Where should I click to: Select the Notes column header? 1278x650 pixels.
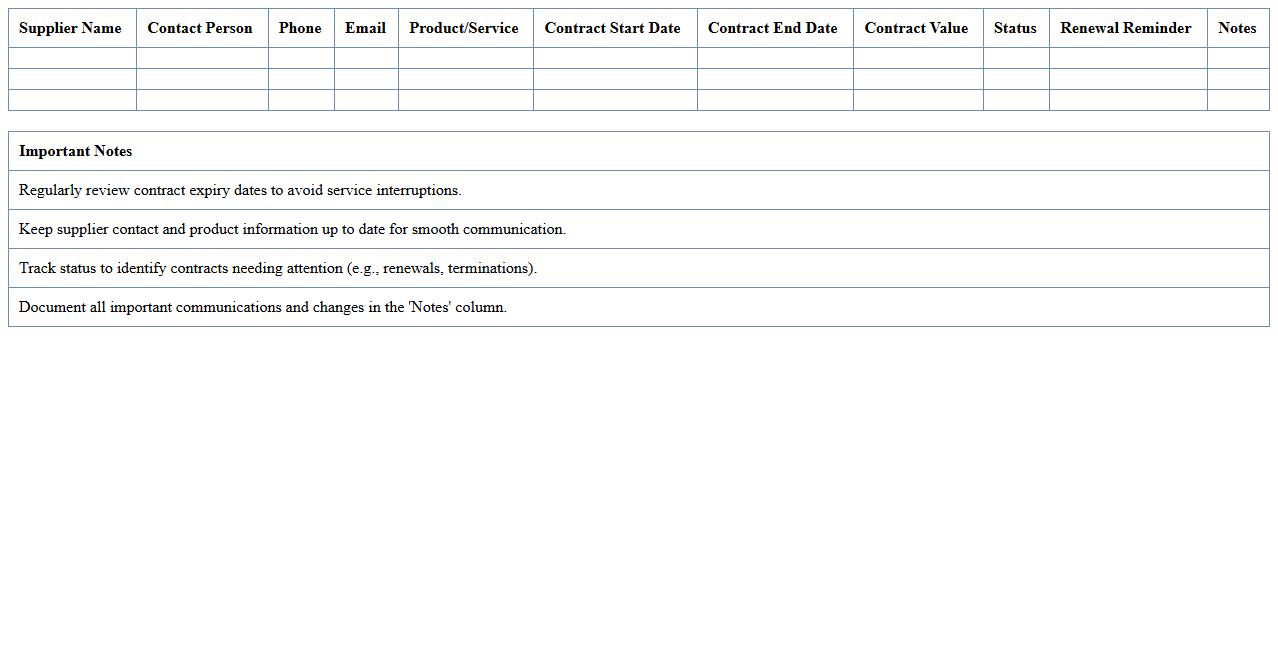click(1237, 28)
